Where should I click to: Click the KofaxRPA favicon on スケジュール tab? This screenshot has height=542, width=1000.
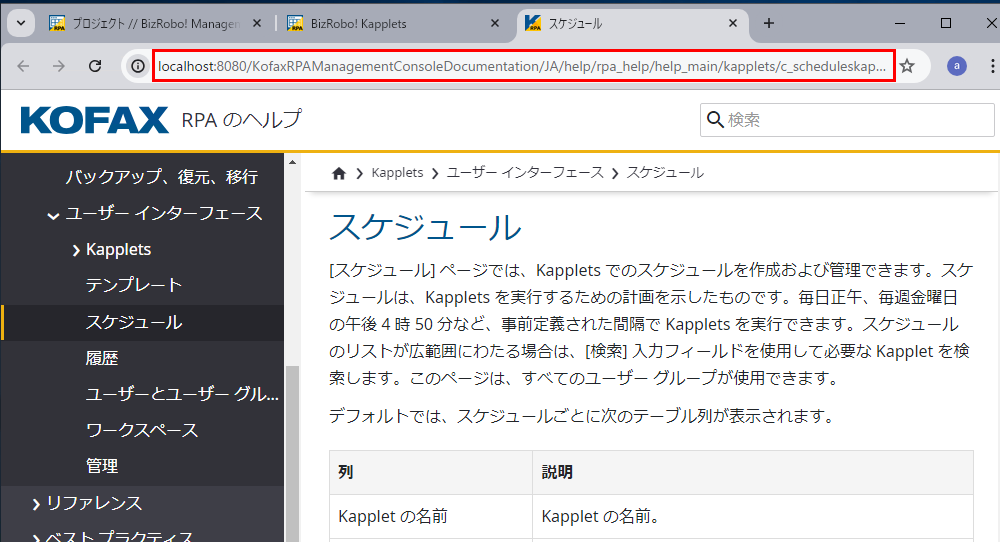click(x=533, y=24)
